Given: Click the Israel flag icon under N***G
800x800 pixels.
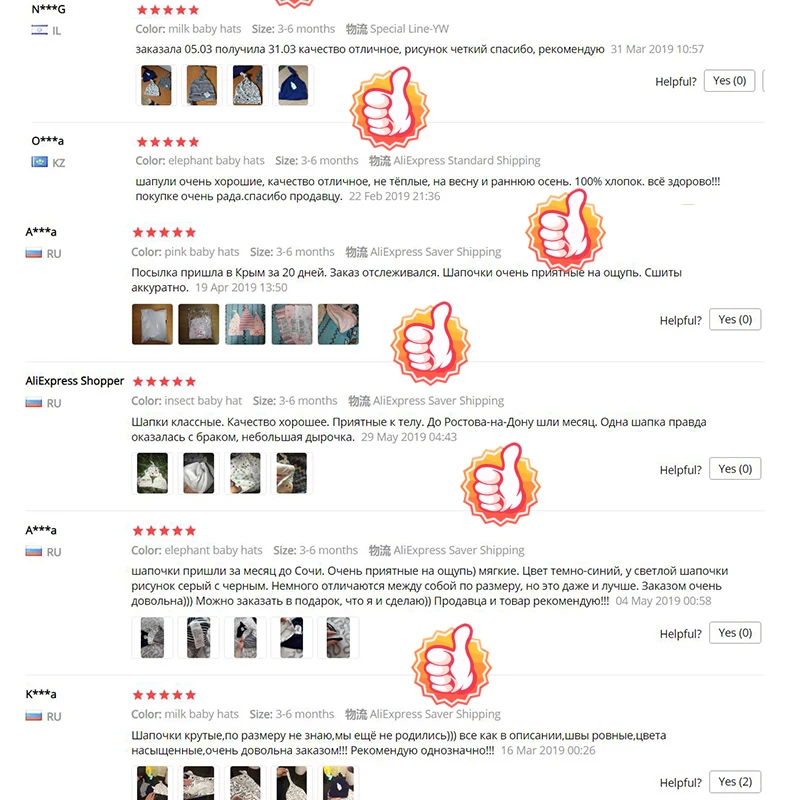Looking at the screenshot, I should [39, 30].
